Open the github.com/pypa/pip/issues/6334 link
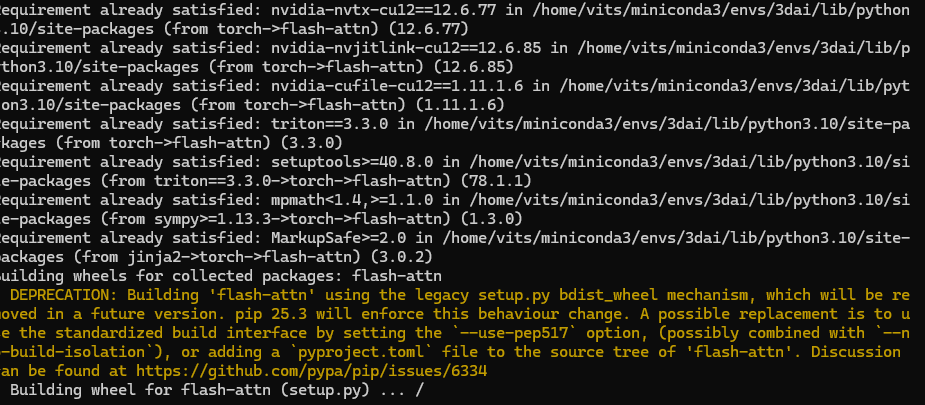The width and height of the screenshot is (925, 405). pyautogui.click(x=311, y=371)
